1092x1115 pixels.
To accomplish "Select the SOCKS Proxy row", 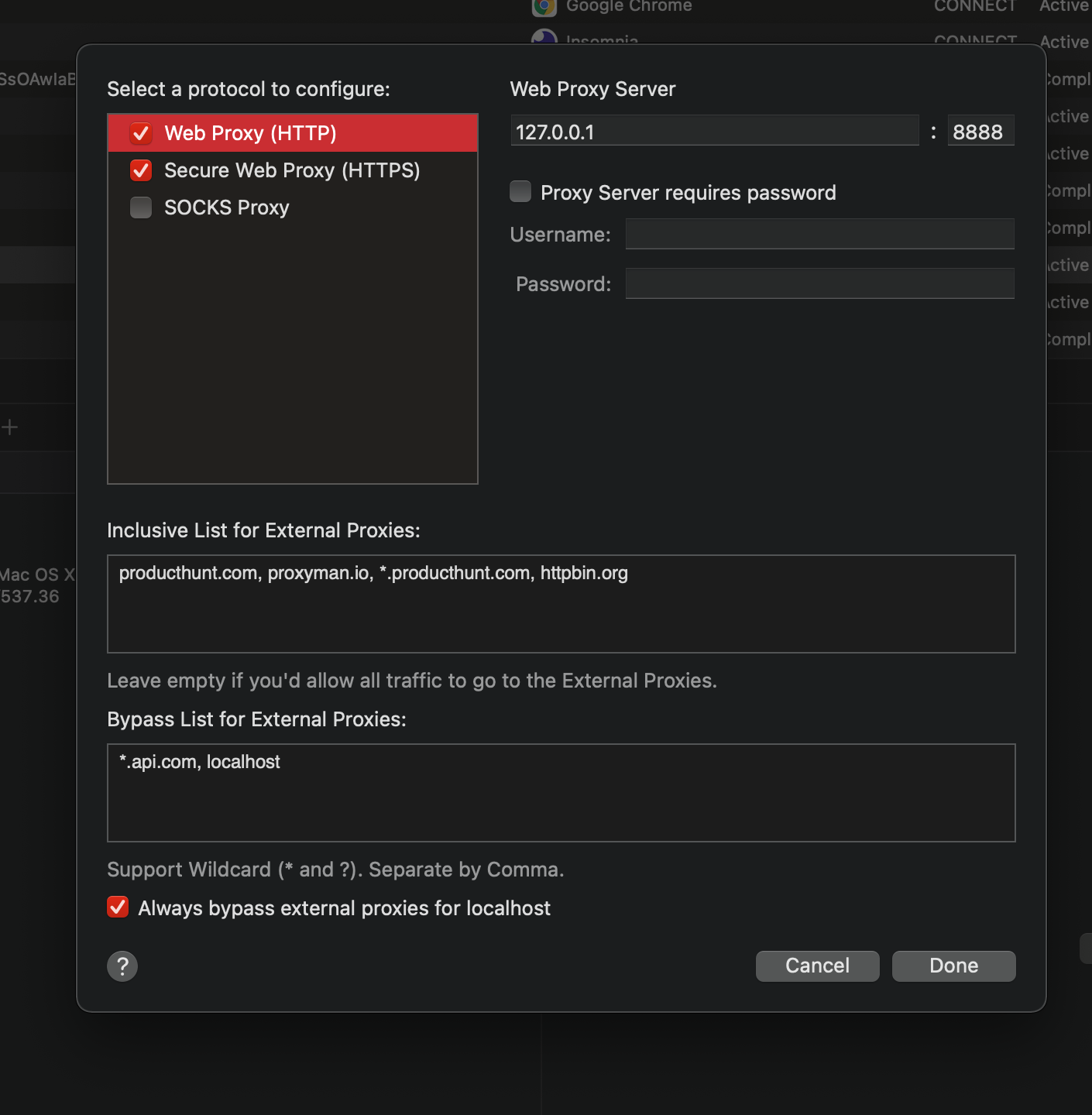I will [293, 208].
